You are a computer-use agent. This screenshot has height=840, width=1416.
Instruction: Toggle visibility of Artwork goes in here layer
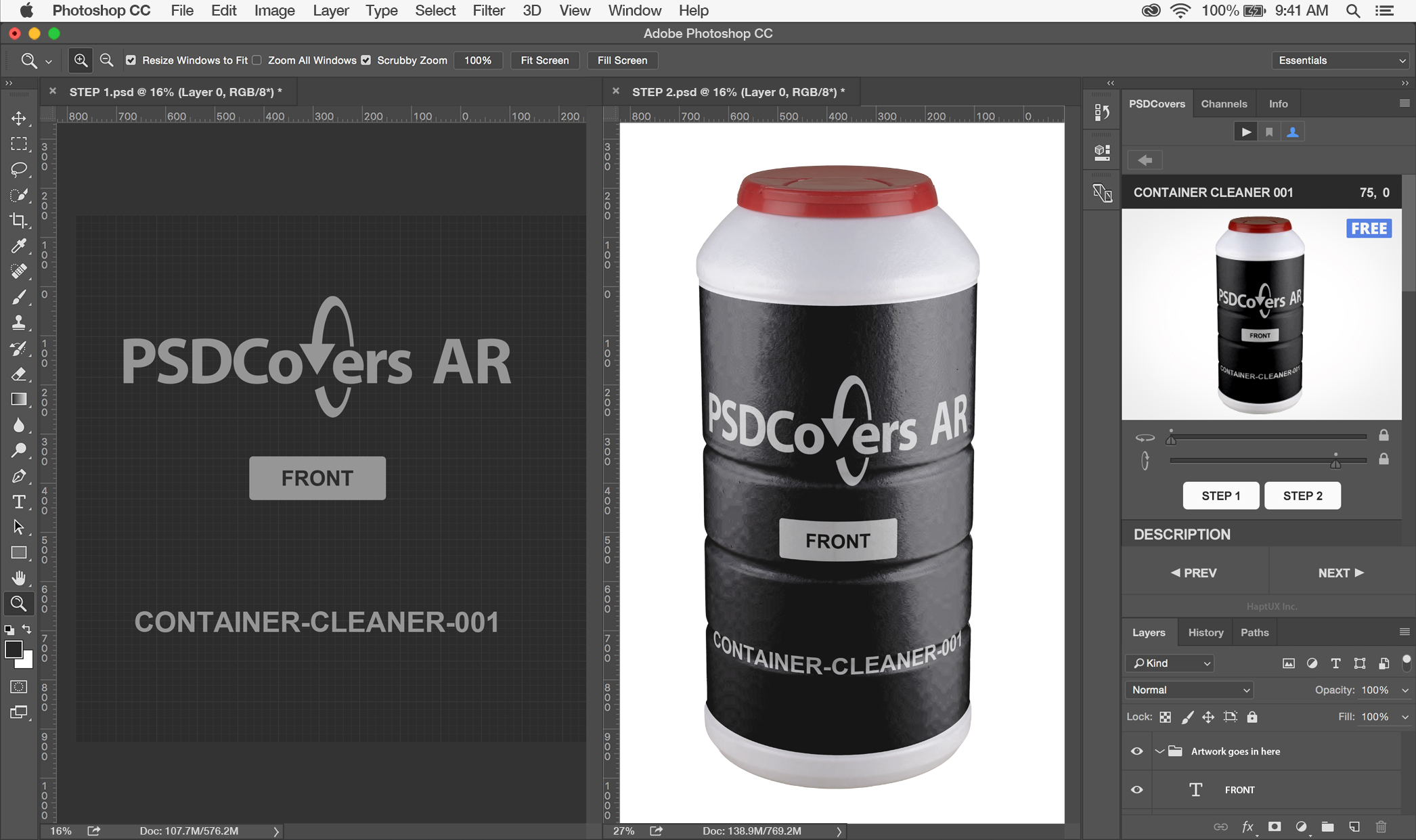click(x=1137, y=751)
